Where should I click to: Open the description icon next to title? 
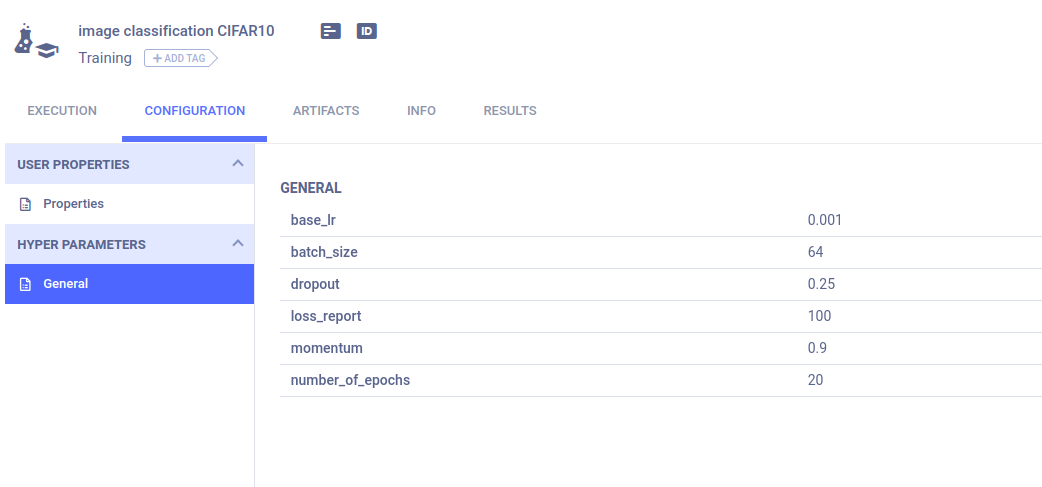click(x=331, y=31)
